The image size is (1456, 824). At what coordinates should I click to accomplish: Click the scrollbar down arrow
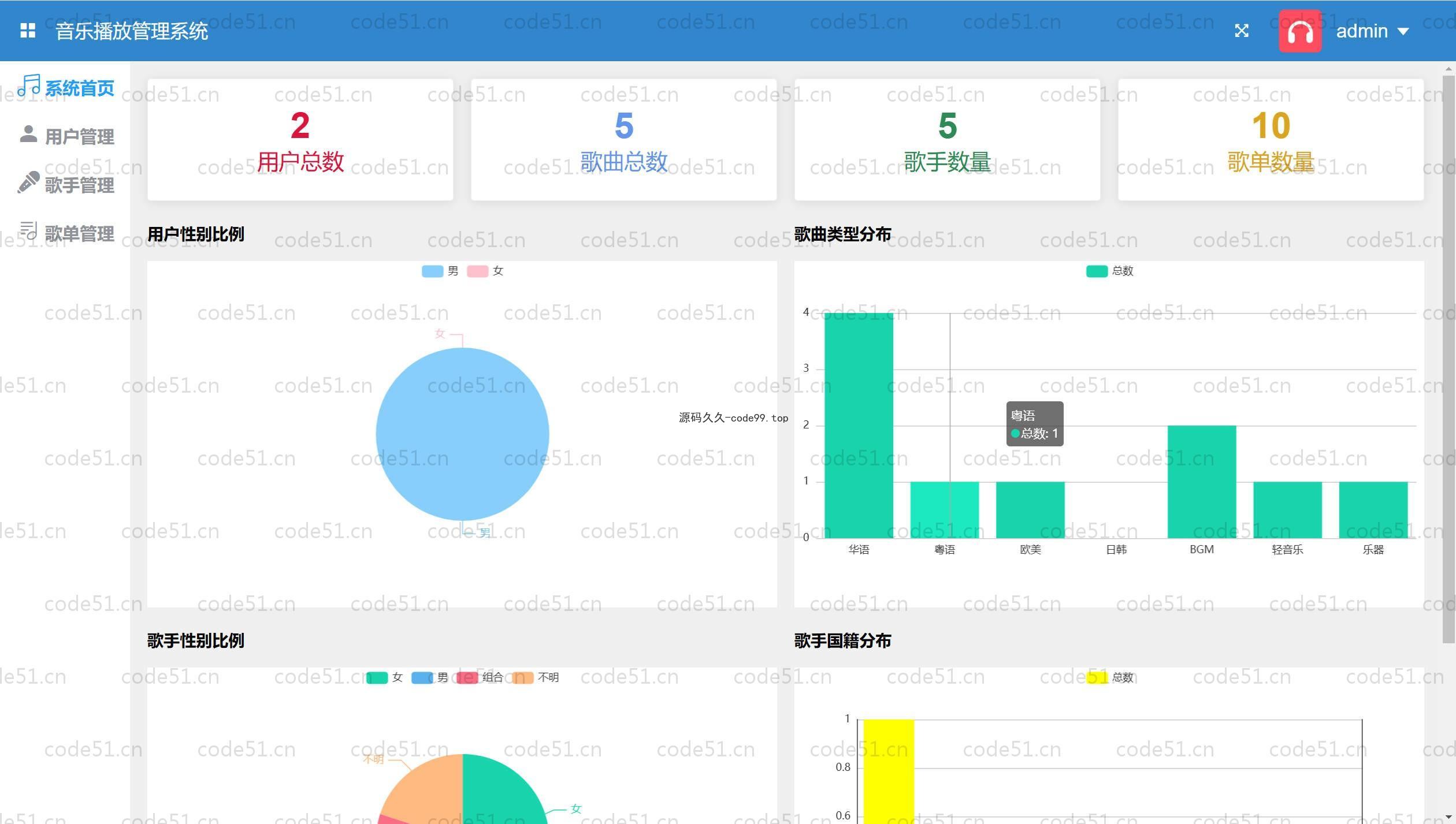click(1448, 818)
